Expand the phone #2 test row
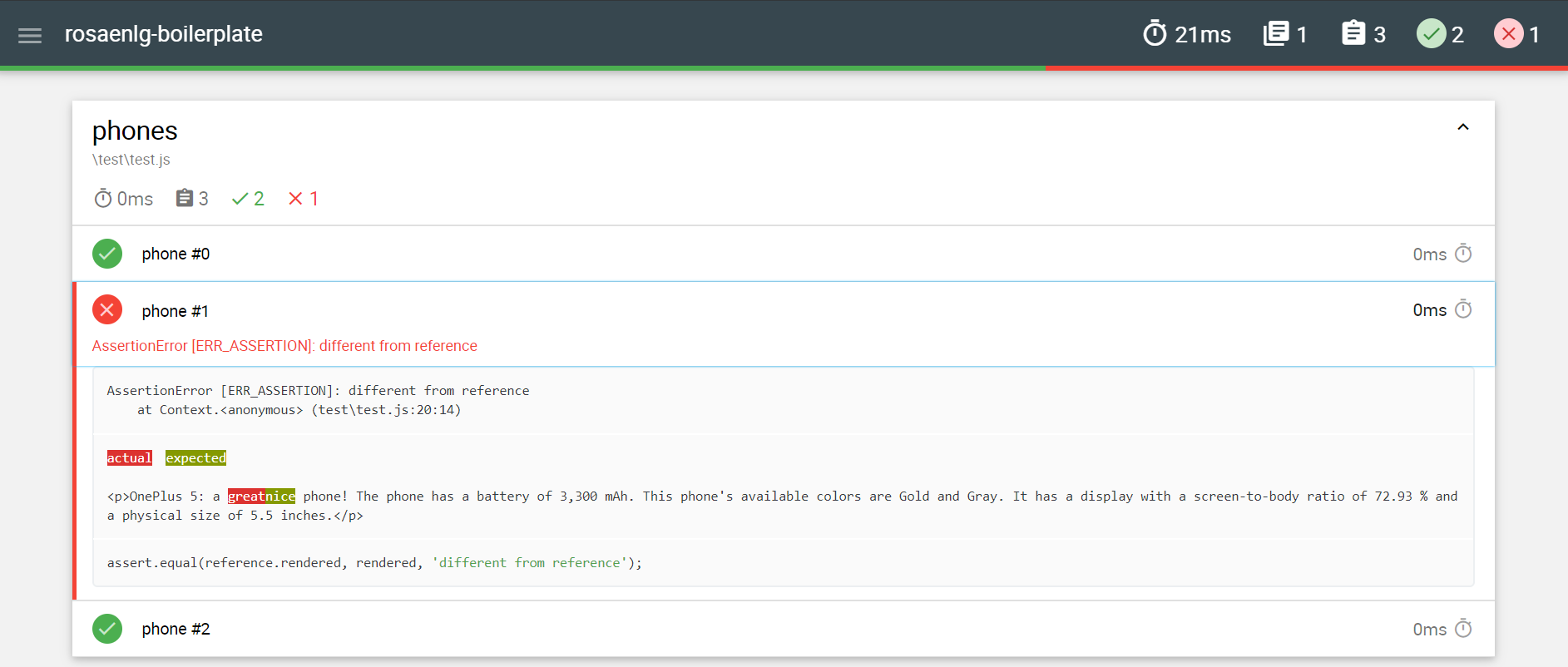1568x667 pixels. coord(784,629)
